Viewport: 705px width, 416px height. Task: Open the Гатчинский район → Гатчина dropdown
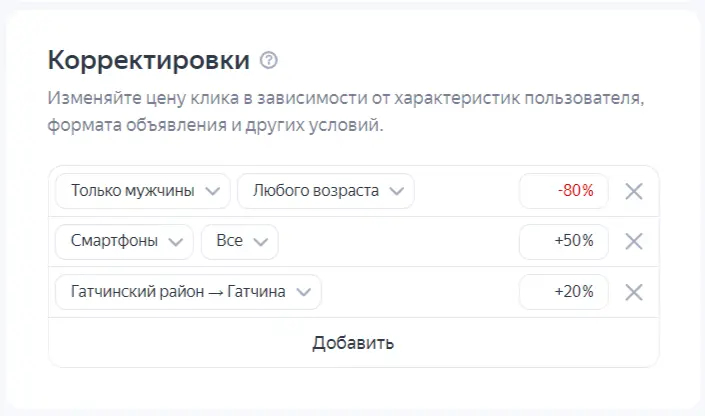(x=188, y=292)
